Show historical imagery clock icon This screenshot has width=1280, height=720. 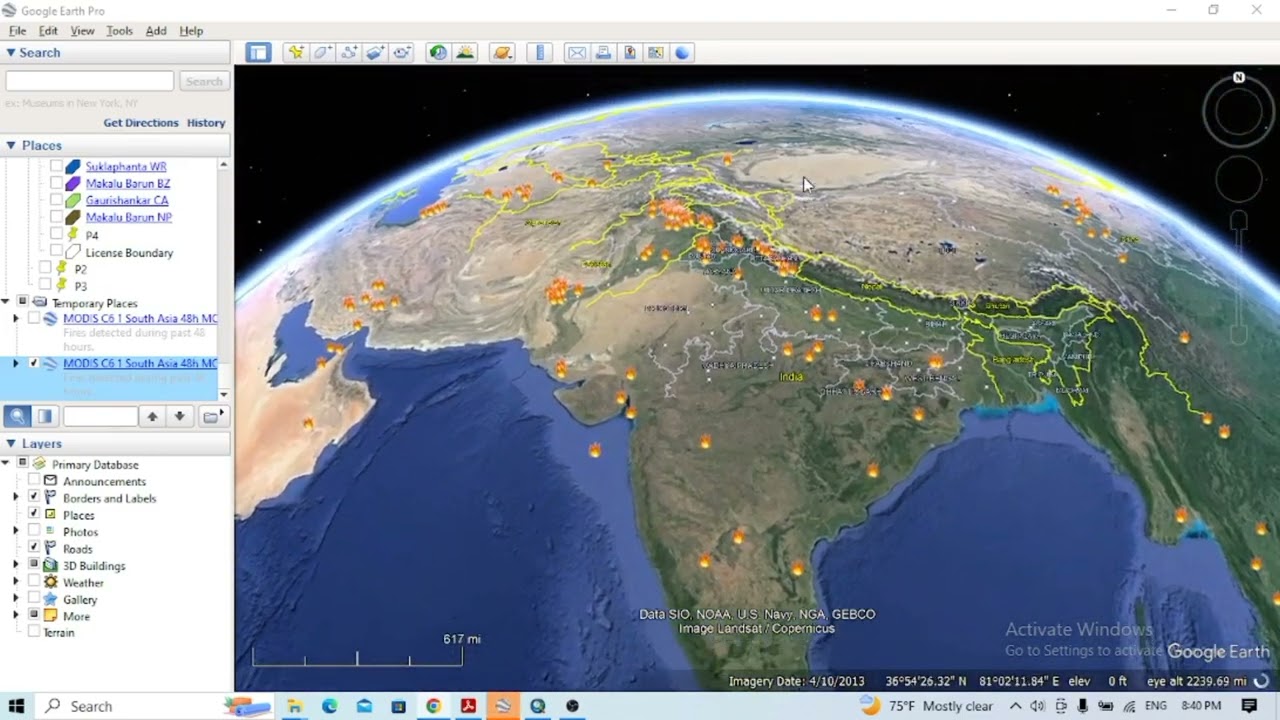tap(438, 53)
